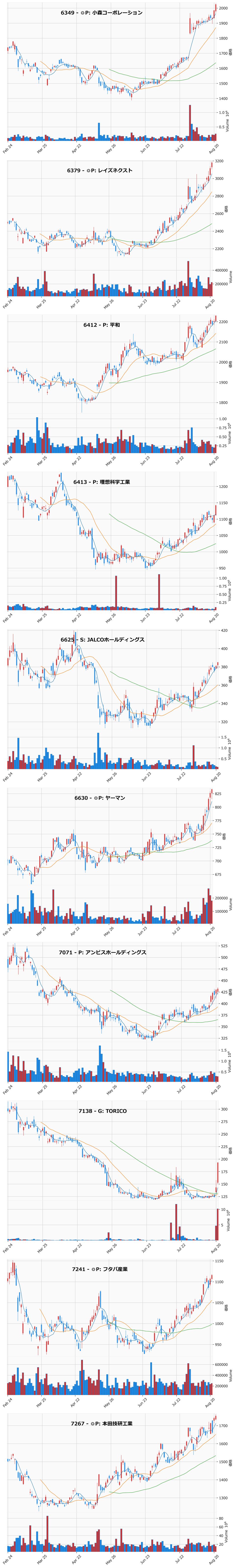This screenshot has height=1568, width=235.
Task: Click the chart title '6379 - P: レイズネクスト'
Action: pyautogui.click(x=99, y=171)
